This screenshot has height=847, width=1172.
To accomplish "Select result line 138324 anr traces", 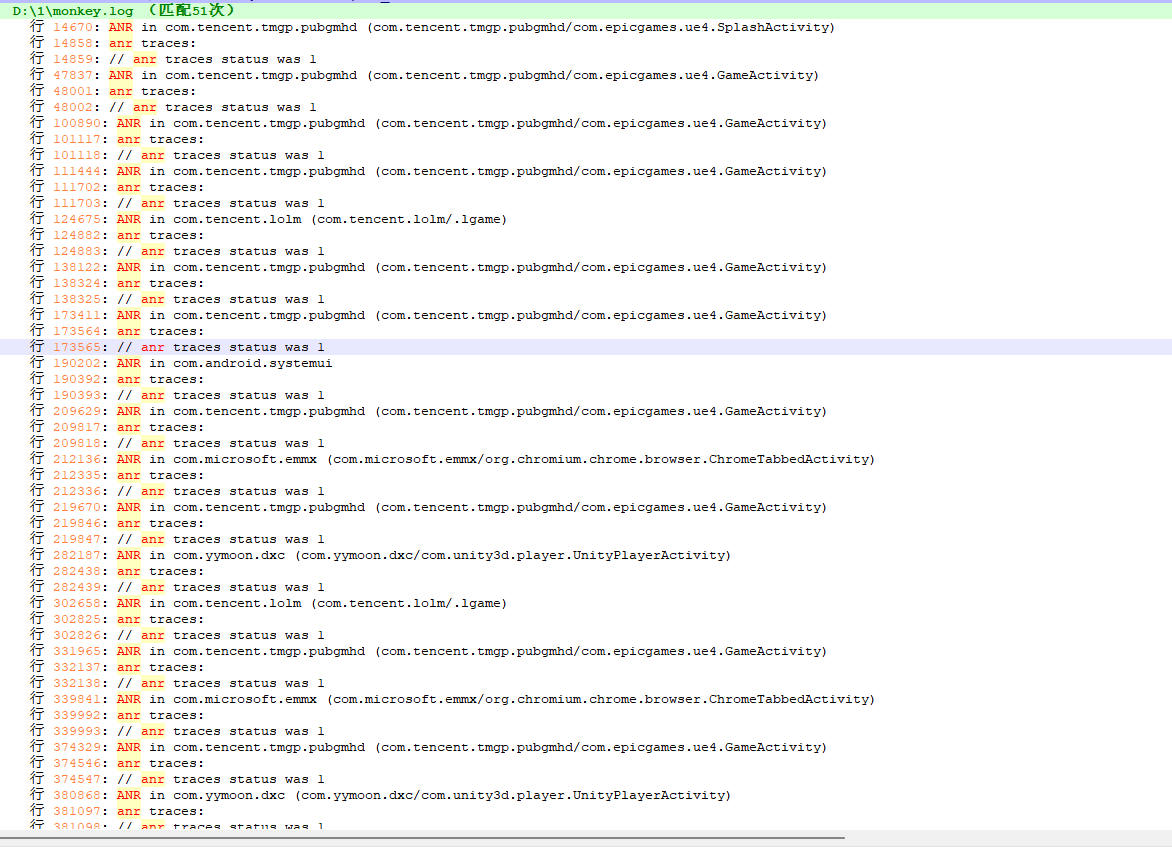I will coord(586,283).
